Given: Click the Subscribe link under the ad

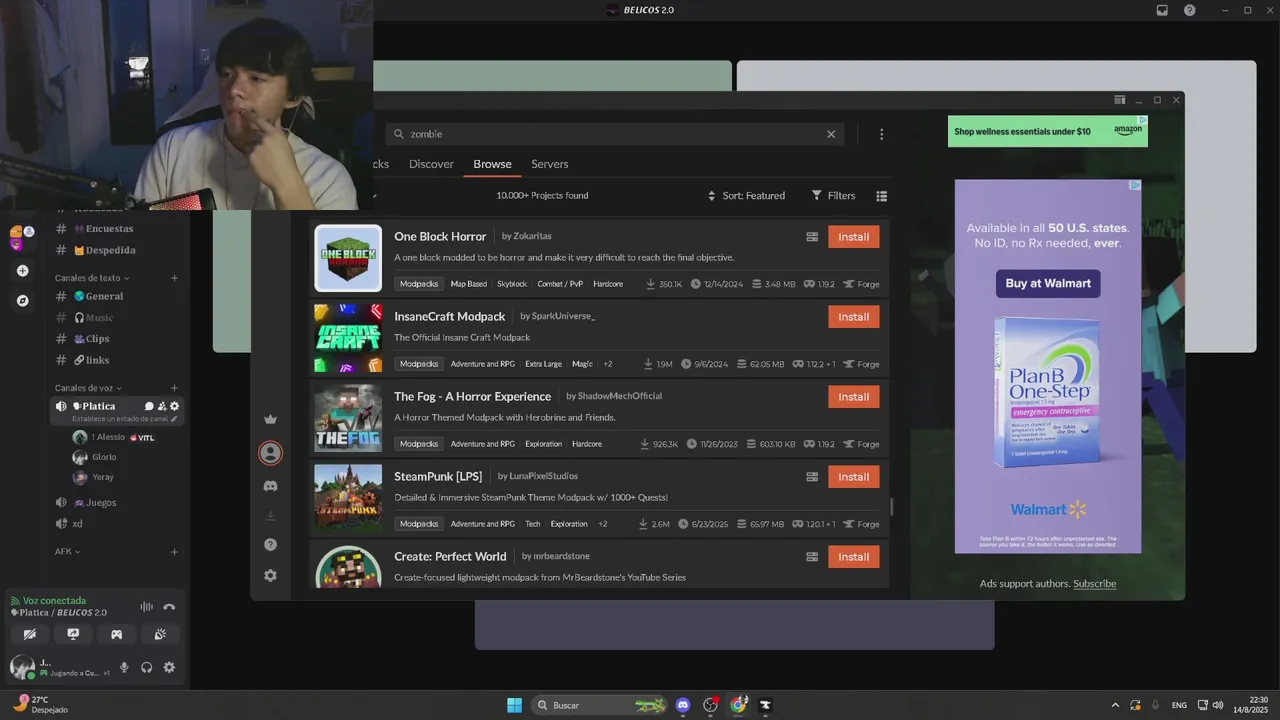Looking at the screenshot, I should pos(1094,584).
